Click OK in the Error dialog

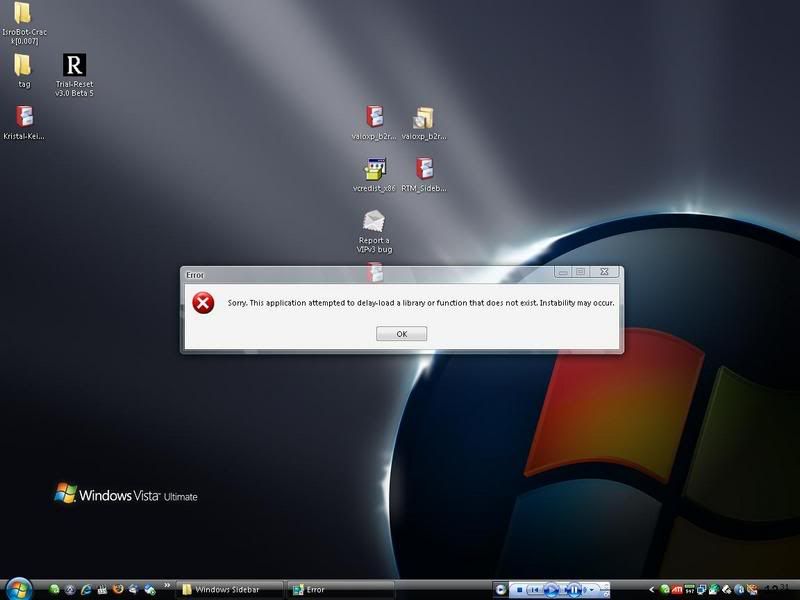401,334
